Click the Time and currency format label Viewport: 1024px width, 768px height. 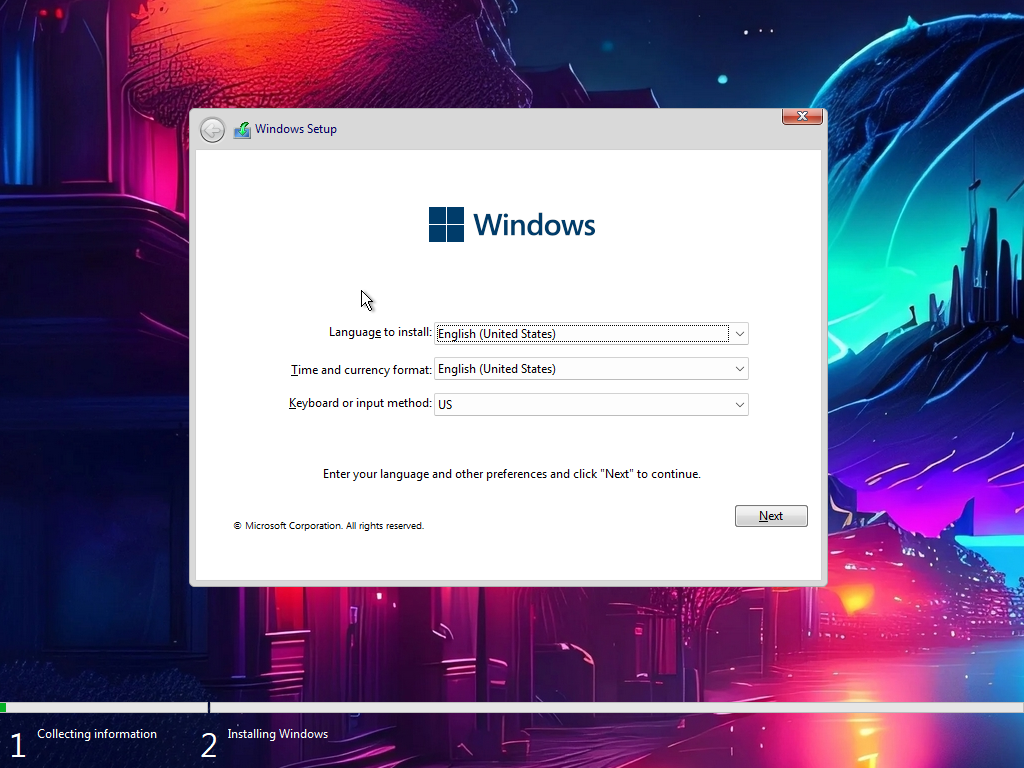pos(361,370)
